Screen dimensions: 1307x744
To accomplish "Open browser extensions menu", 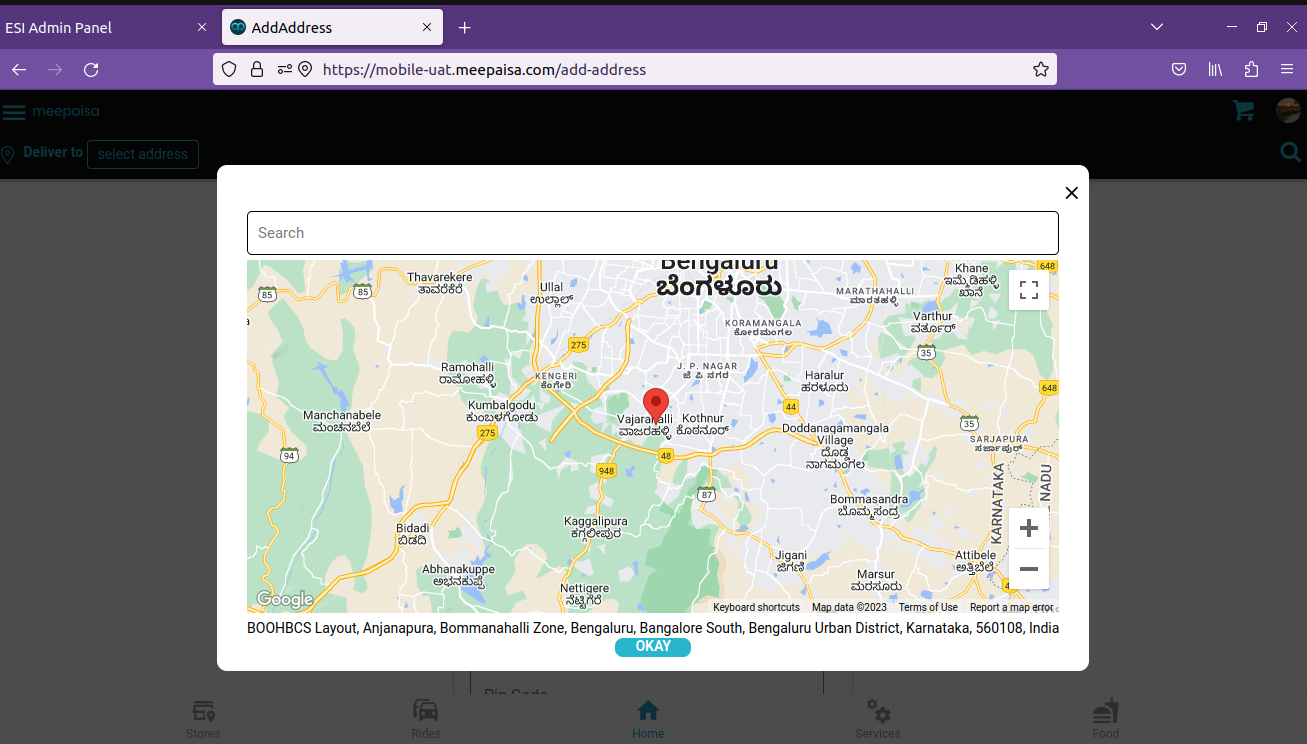I will pyautogui.click(x=1251, y=69).
